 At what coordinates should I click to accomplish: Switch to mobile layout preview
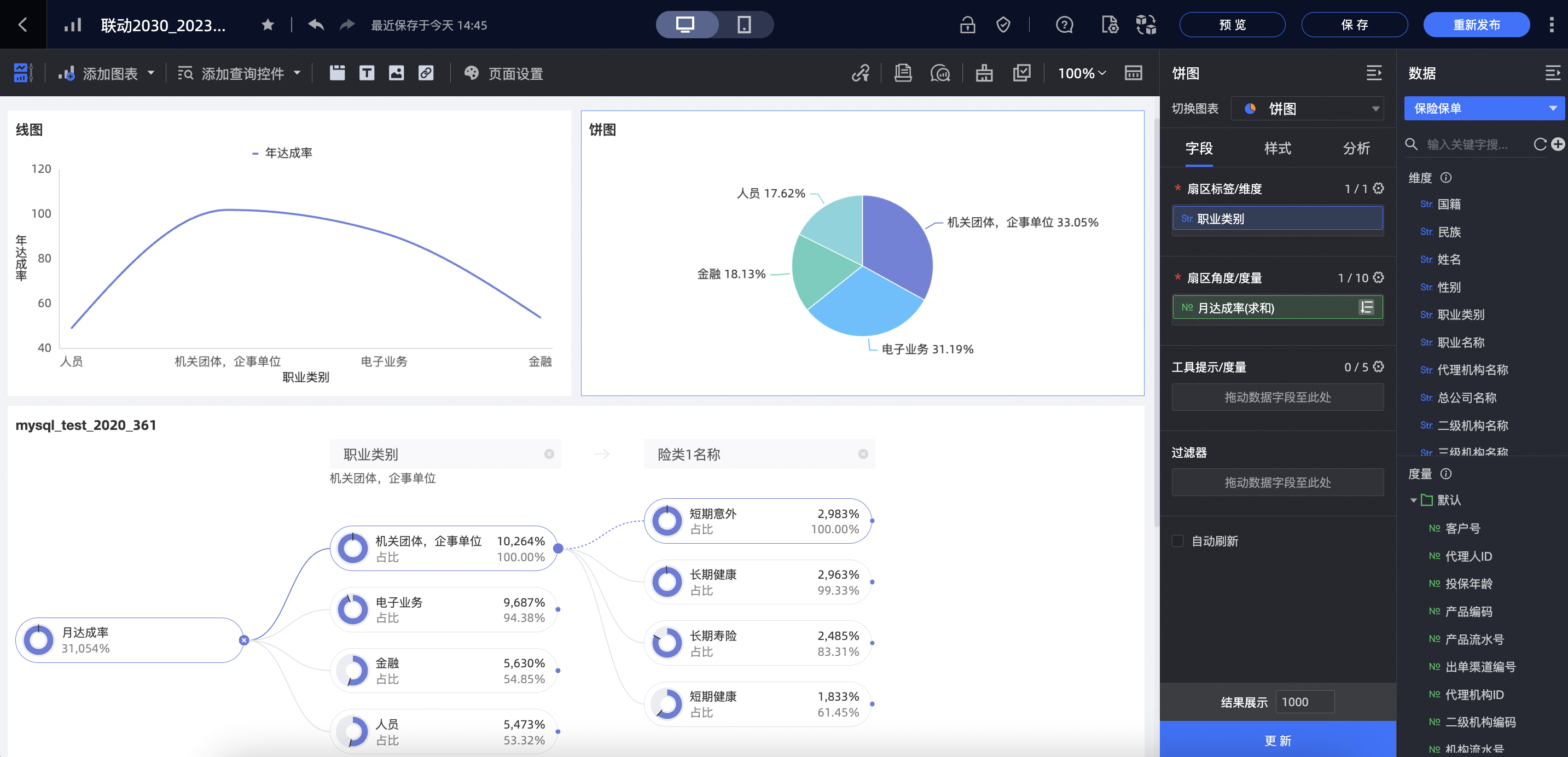tap(744, 25)
